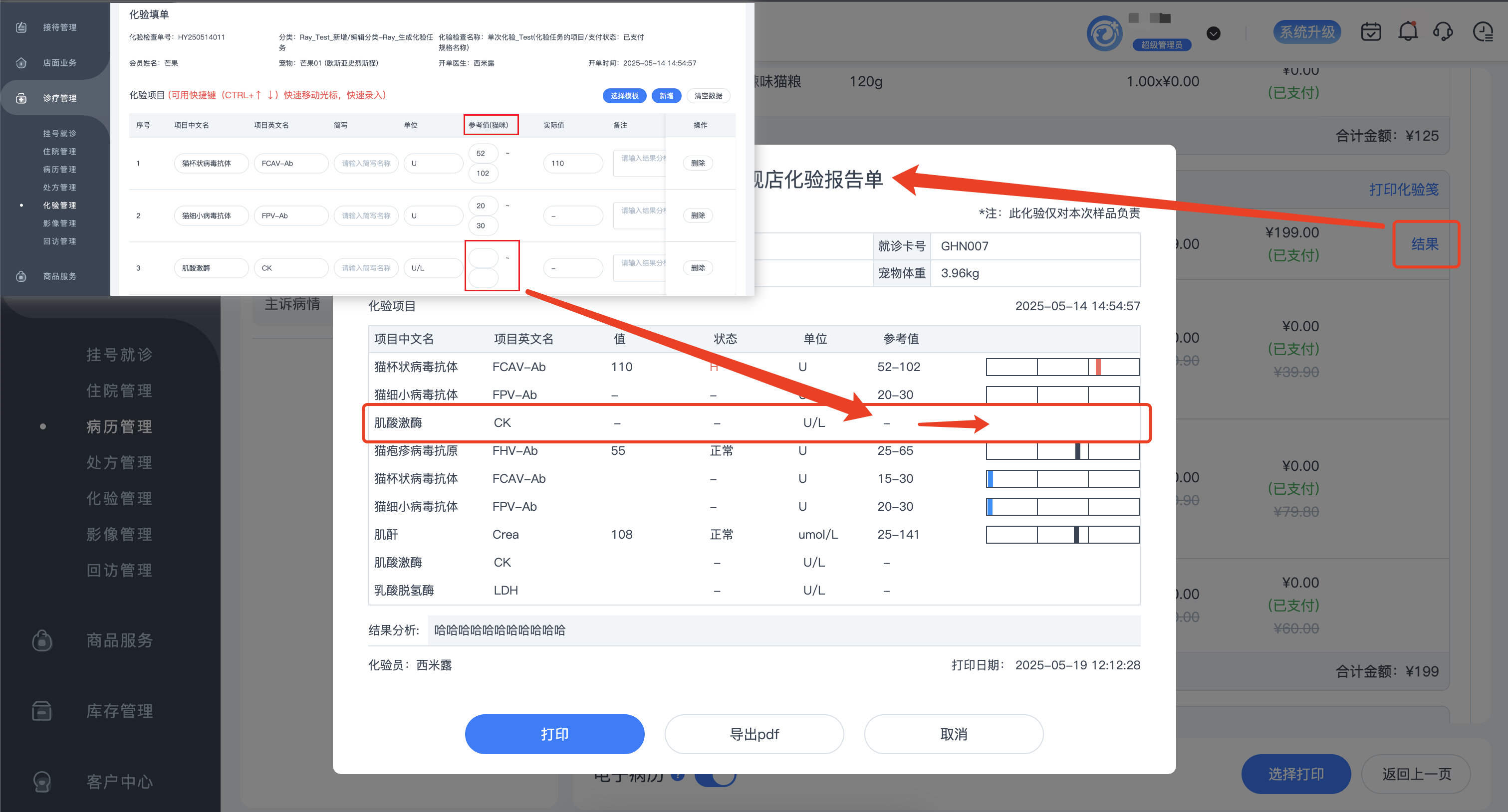Click the FCAV-Ab English name field in row 1
Viewport: 1508px width, 812px height.
point(291,163)
